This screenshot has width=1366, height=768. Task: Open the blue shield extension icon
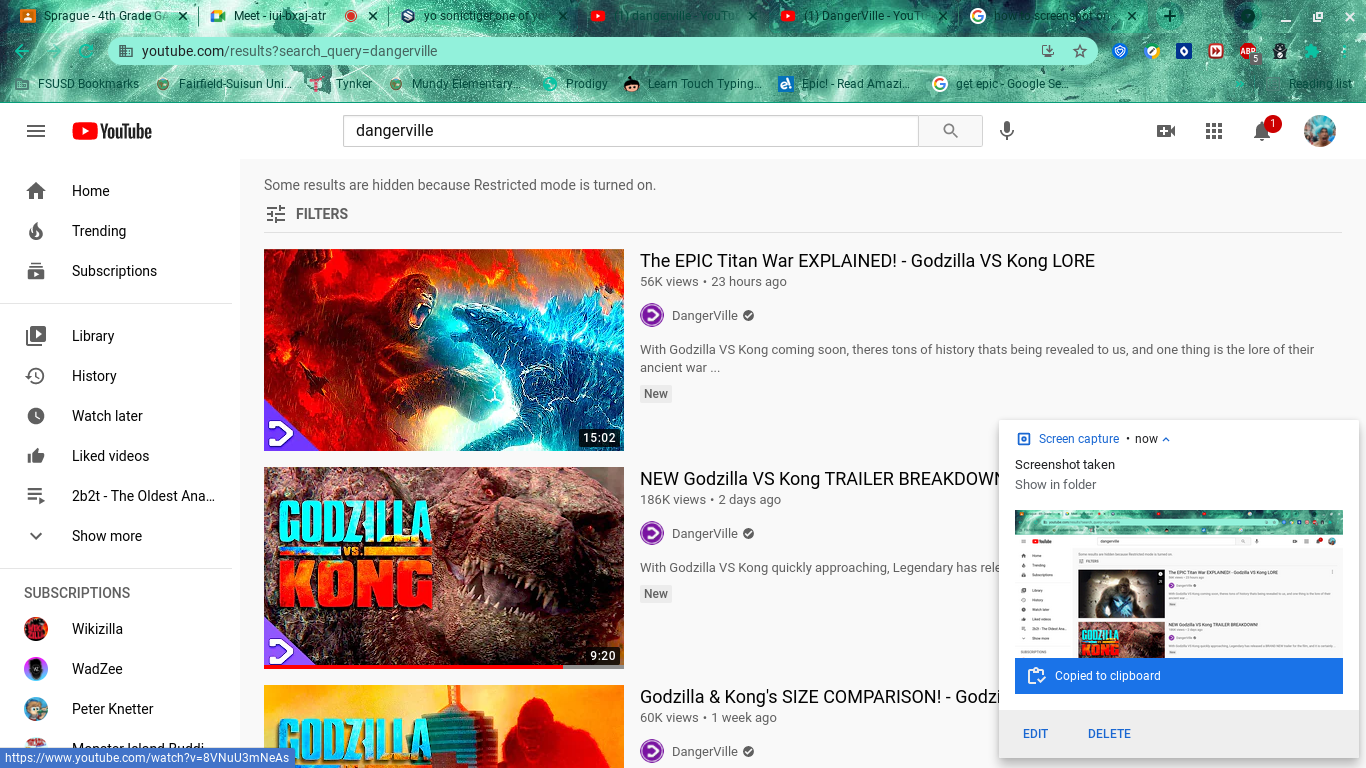tap(1120, 51)
